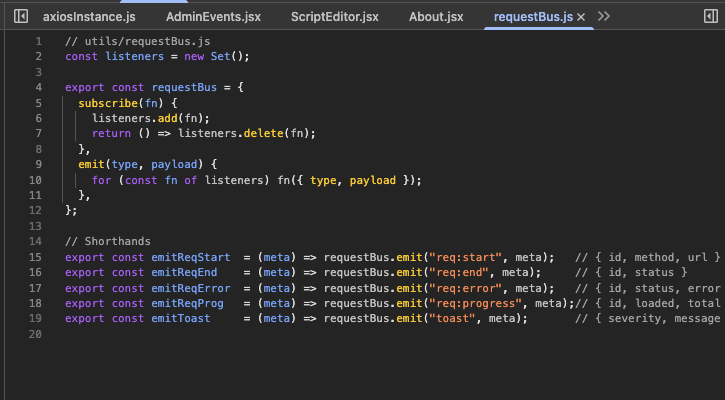Click gutter line number 18

[x=35, y=303]
